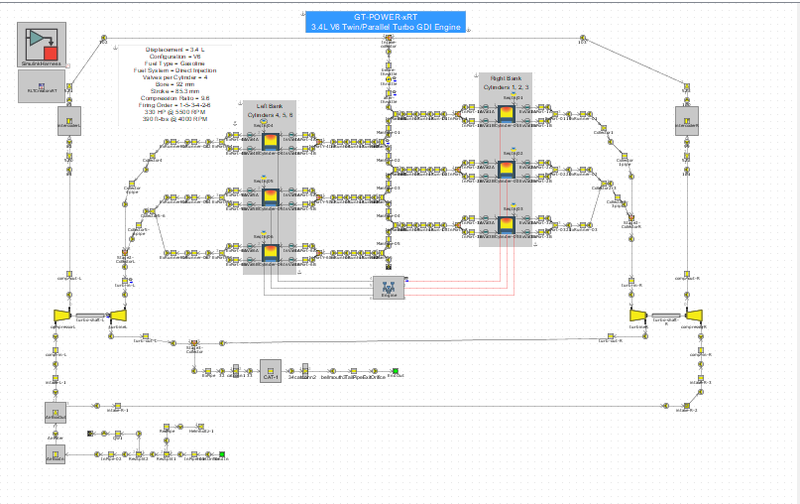
Task: Click the injector above top Left Bank cylinder
Action: (x=264, y=121)
